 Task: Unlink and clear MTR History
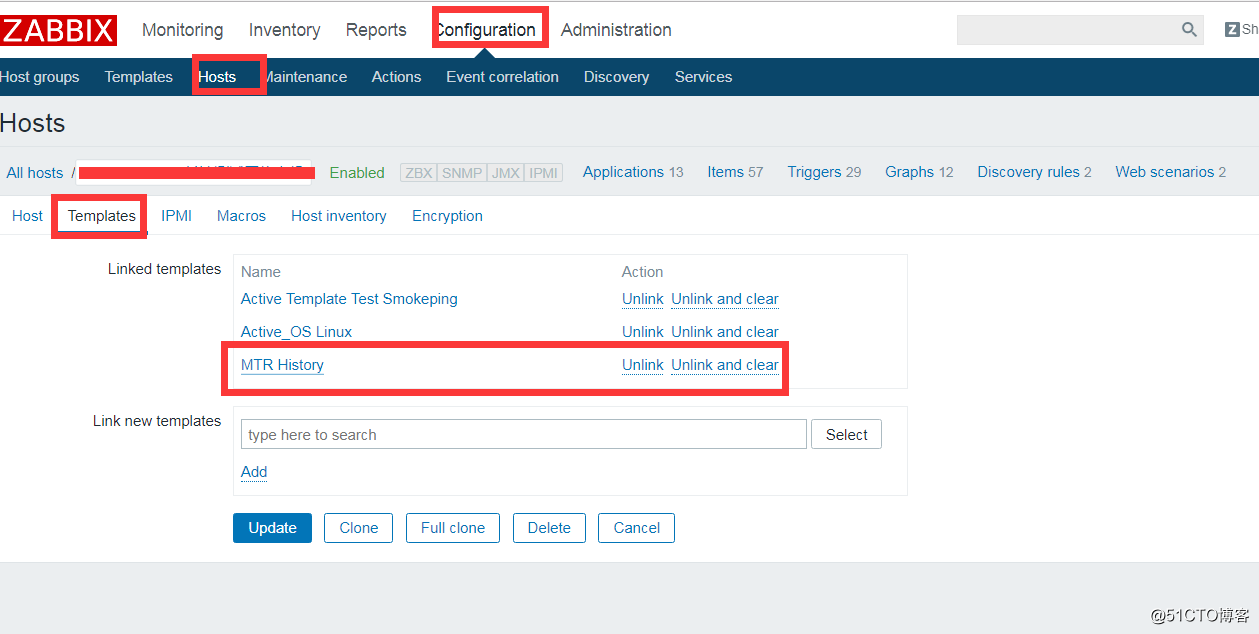coord(725,365)
